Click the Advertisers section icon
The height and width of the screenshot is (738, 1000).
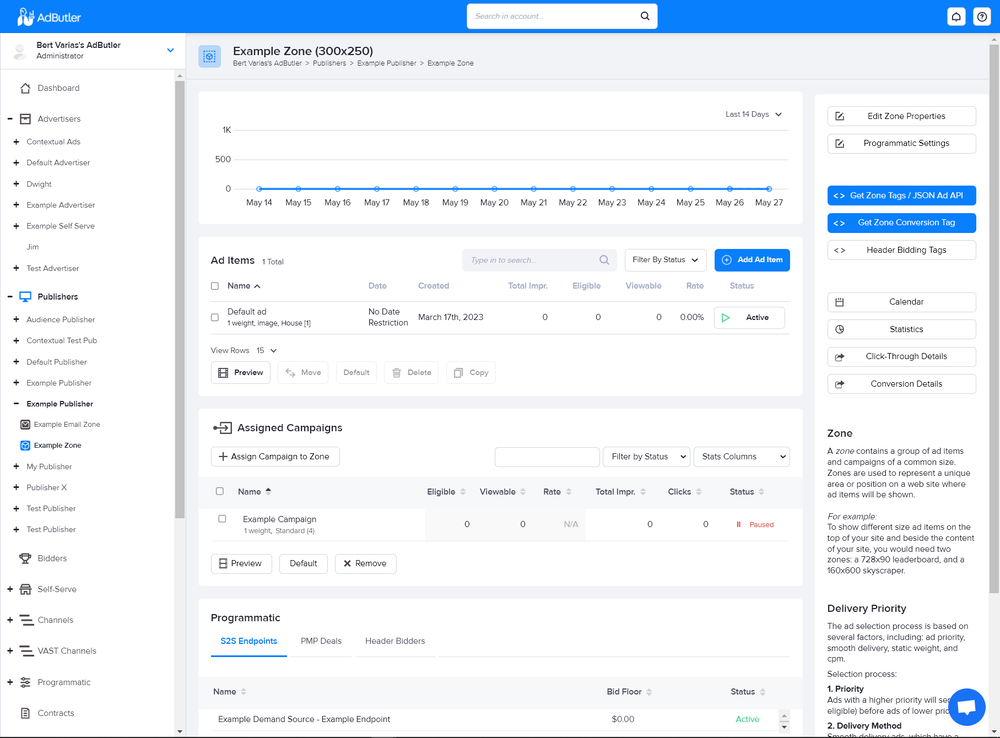[x=26, y=119]
